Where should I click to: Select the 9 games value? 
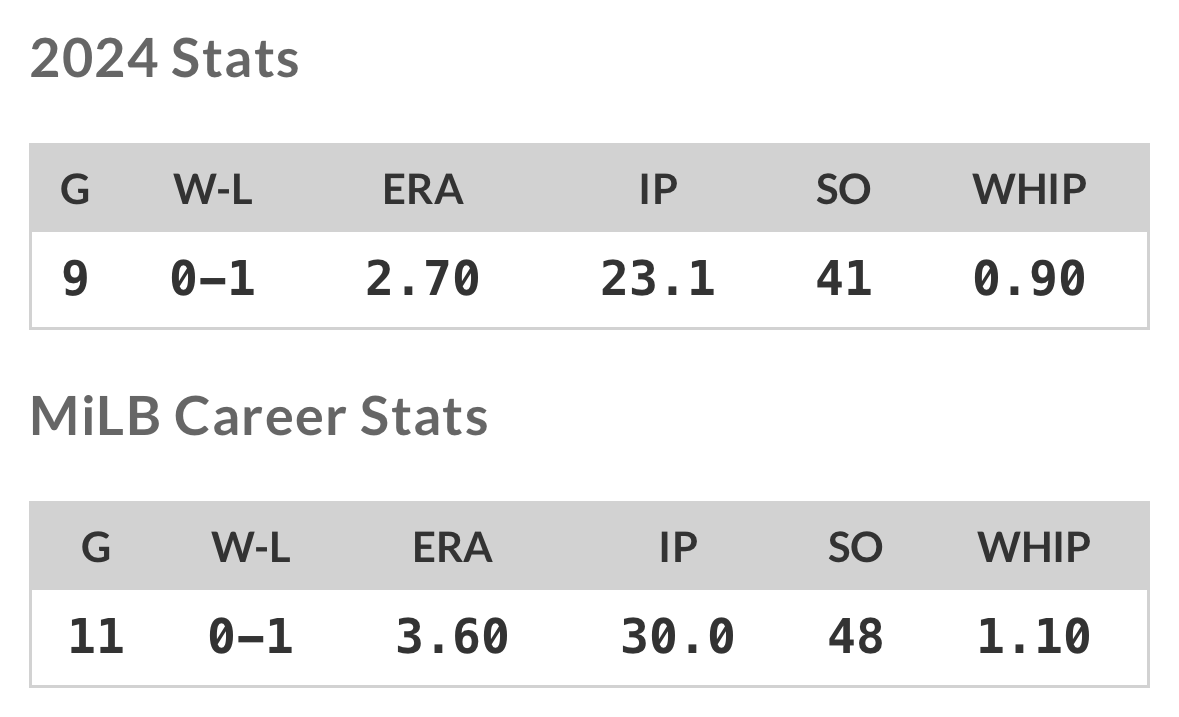click(x=75, y=278)
